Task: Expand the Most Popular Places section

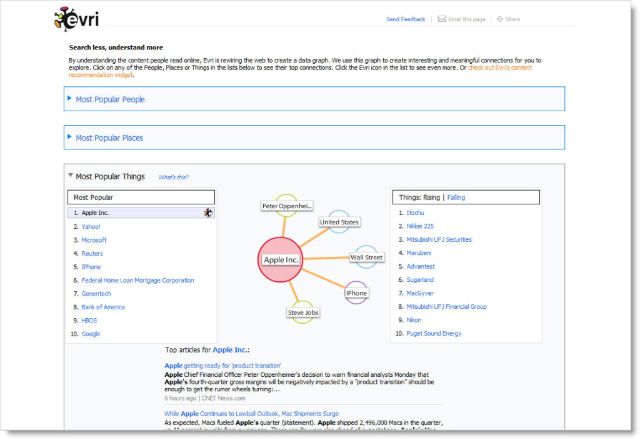Action: 69,137
